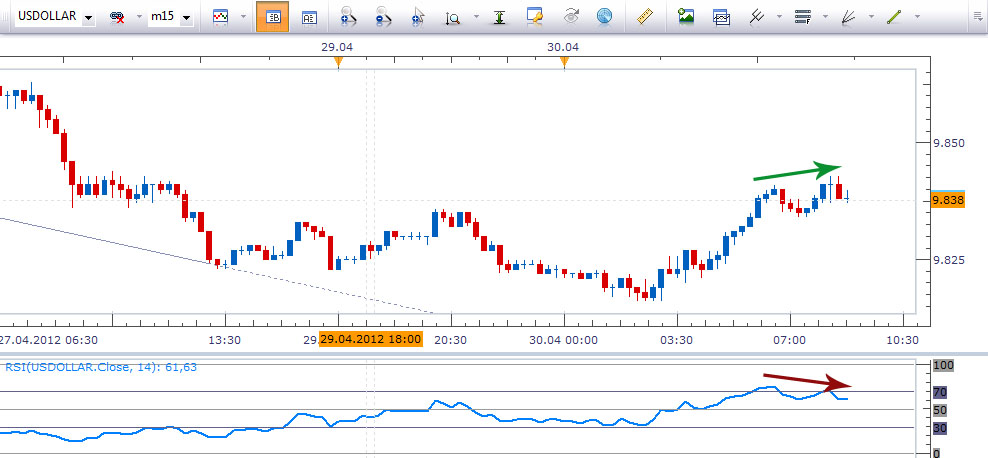988x458 pixels.
Task: Click the 07:00 time axis label
Action: (790, 340)
